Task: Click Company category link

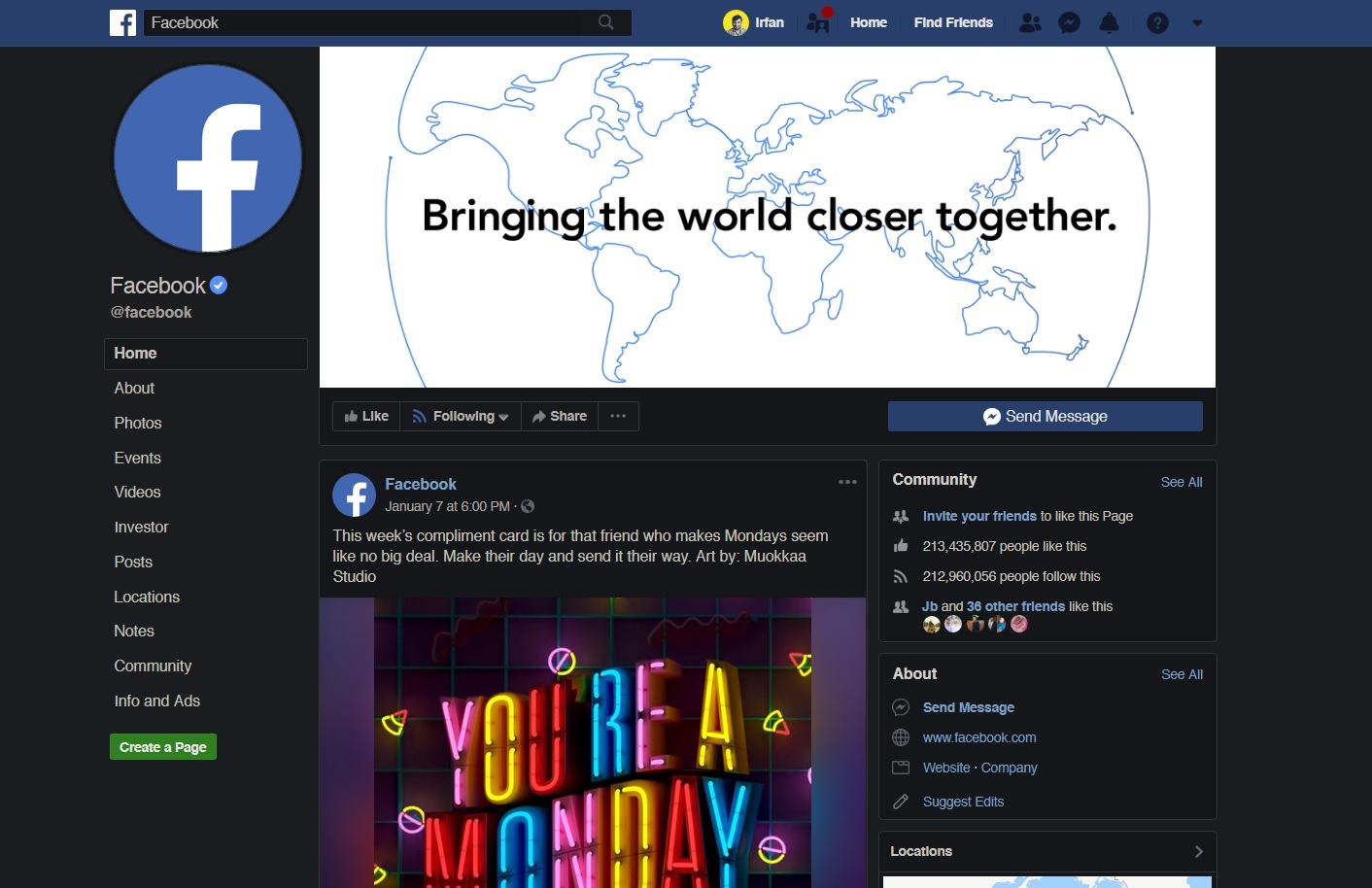Action: 1010,768
